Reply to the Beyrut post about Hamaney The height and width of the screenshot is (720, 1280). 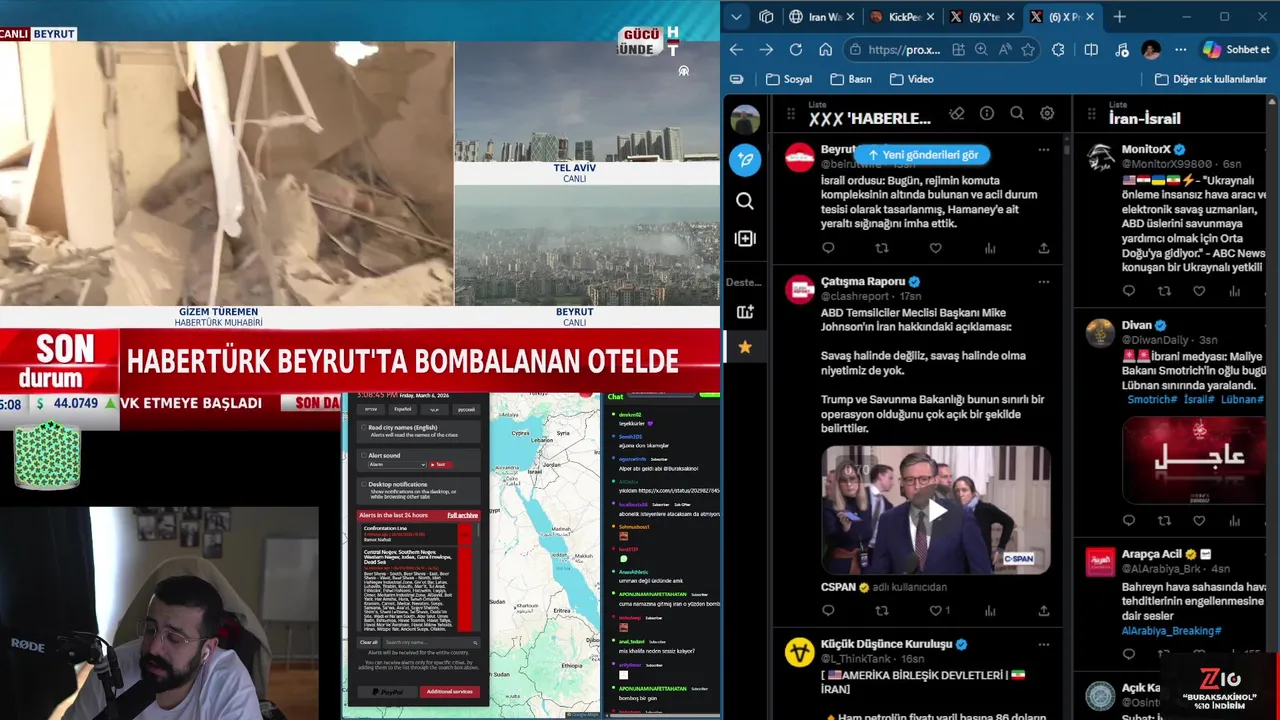point(828,248)
